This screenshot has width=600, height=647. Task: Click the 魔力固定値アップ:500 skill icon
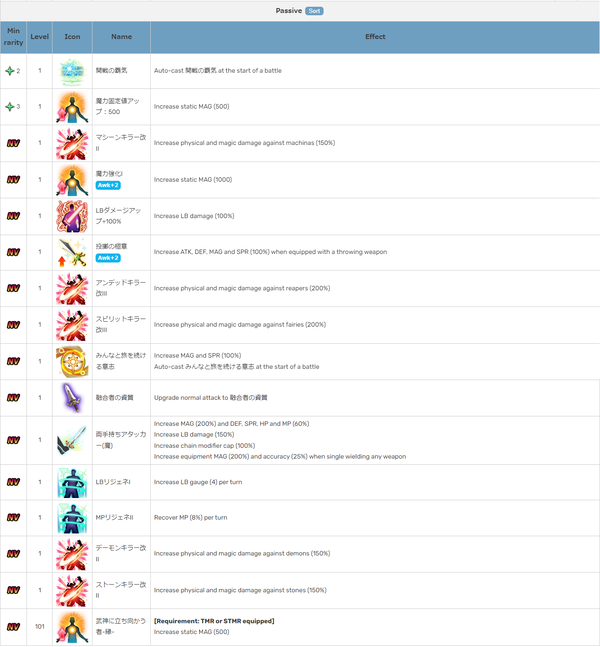tap(72, 107)
